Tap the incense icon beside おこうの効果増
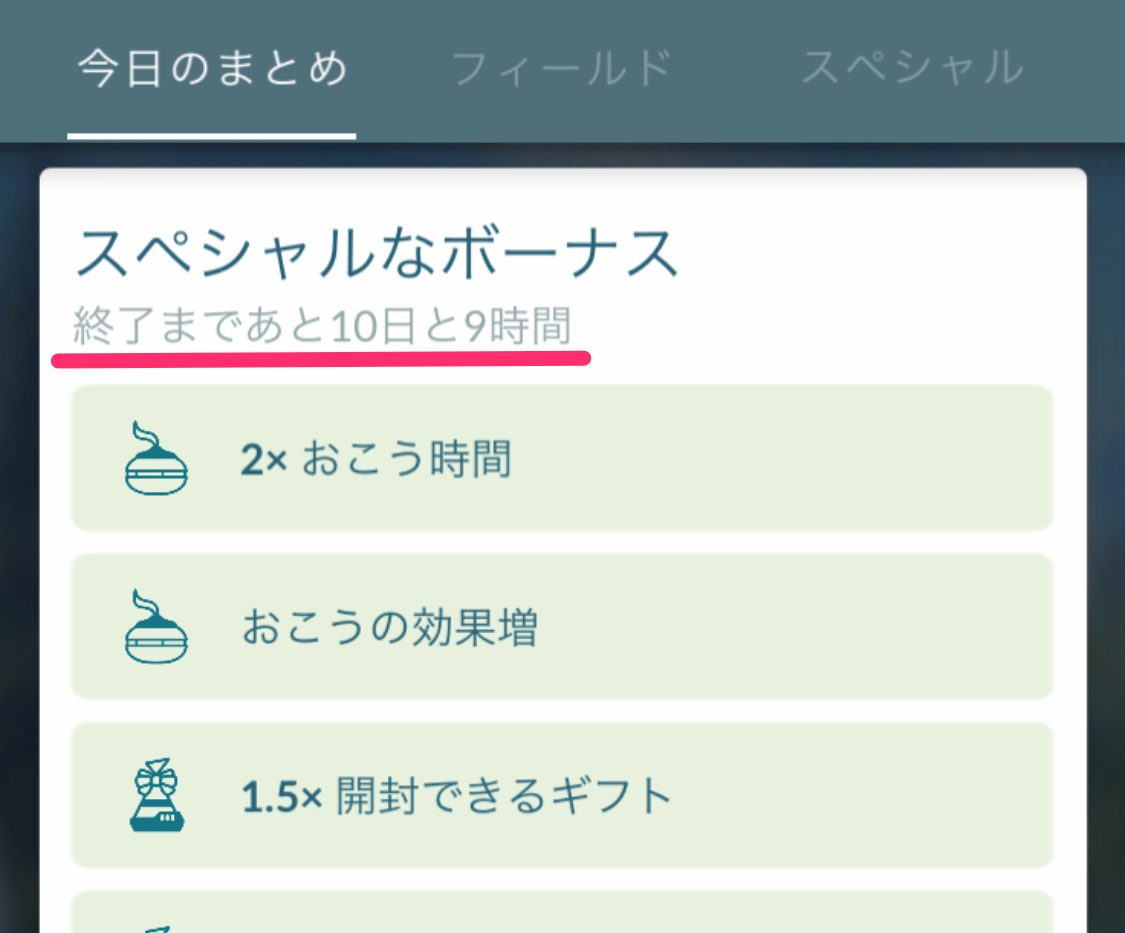Screen dimensions: 1125x933 156,627
